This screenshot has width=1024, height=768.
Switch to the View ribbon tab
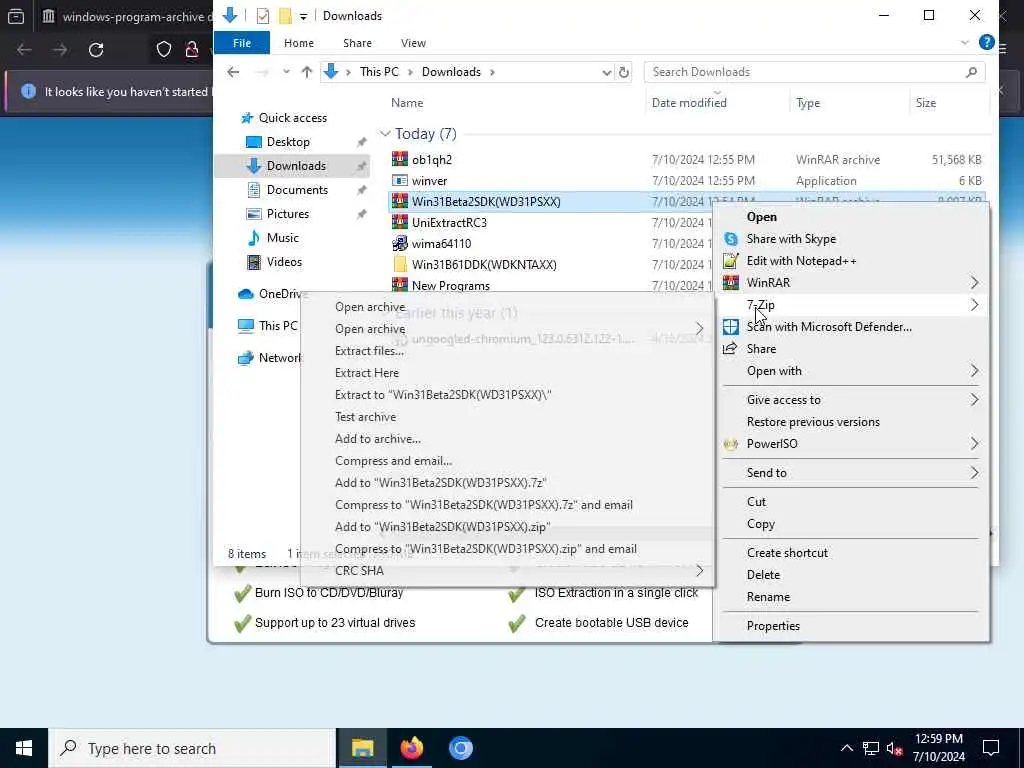click(x=413, y=43)
